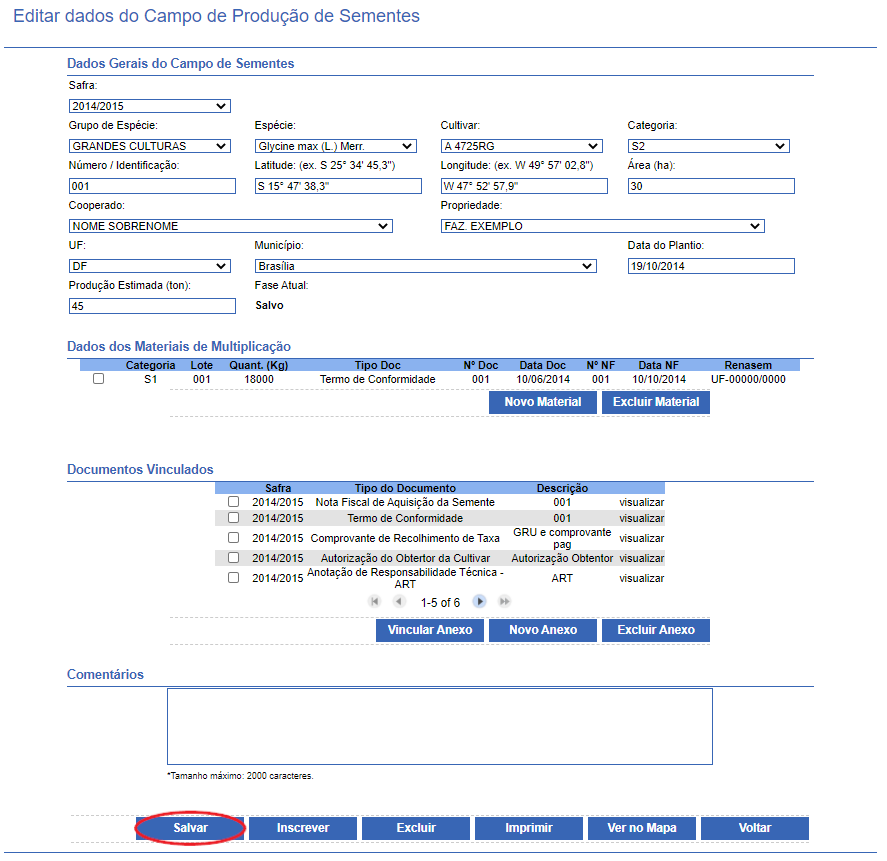Go to next page of linked documents
Screen dimensions: 887x861
(x=480, y=601)
